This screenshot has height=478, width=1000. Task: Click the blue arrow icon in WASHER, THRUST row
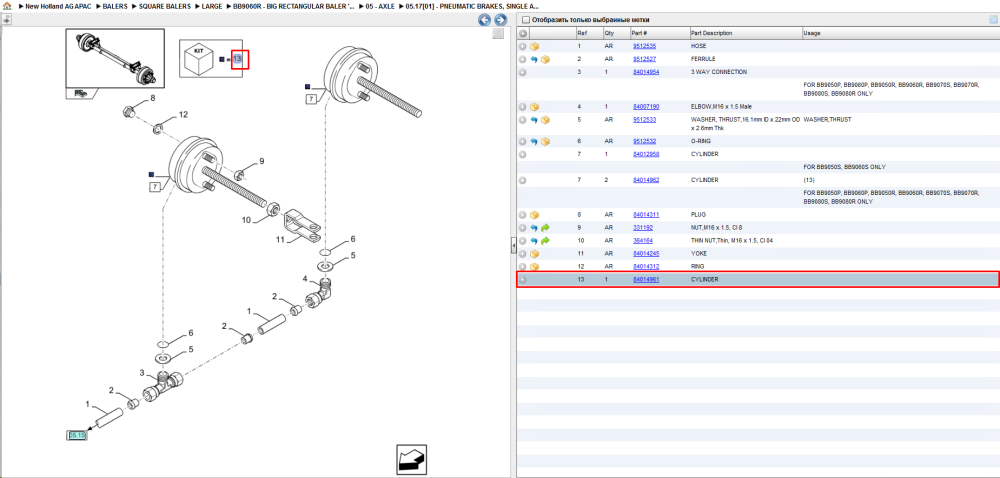(x=534, y=120)
